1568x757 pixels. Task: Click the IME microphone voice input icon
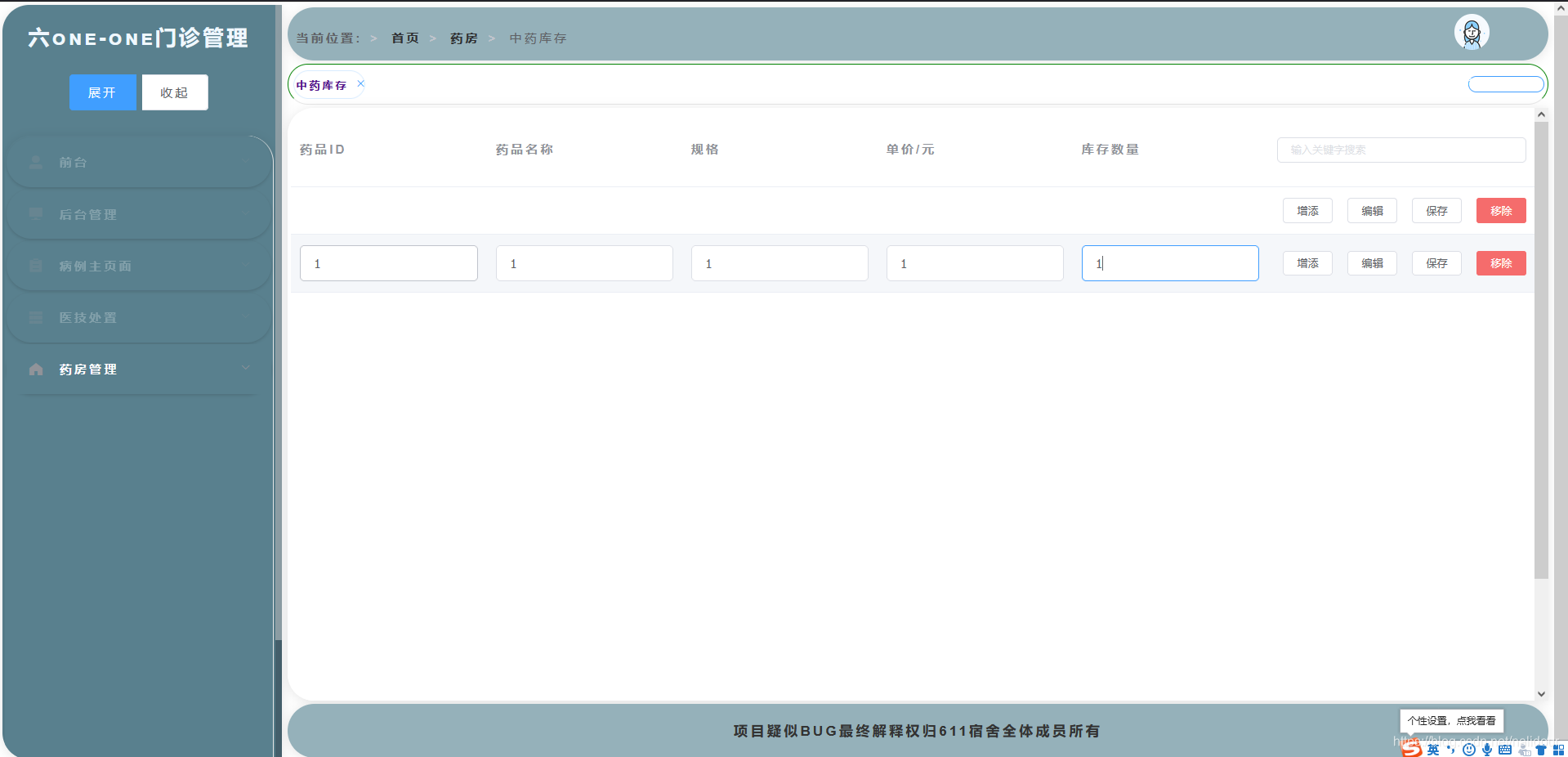pyautogui.click(x=1487, y=750)
